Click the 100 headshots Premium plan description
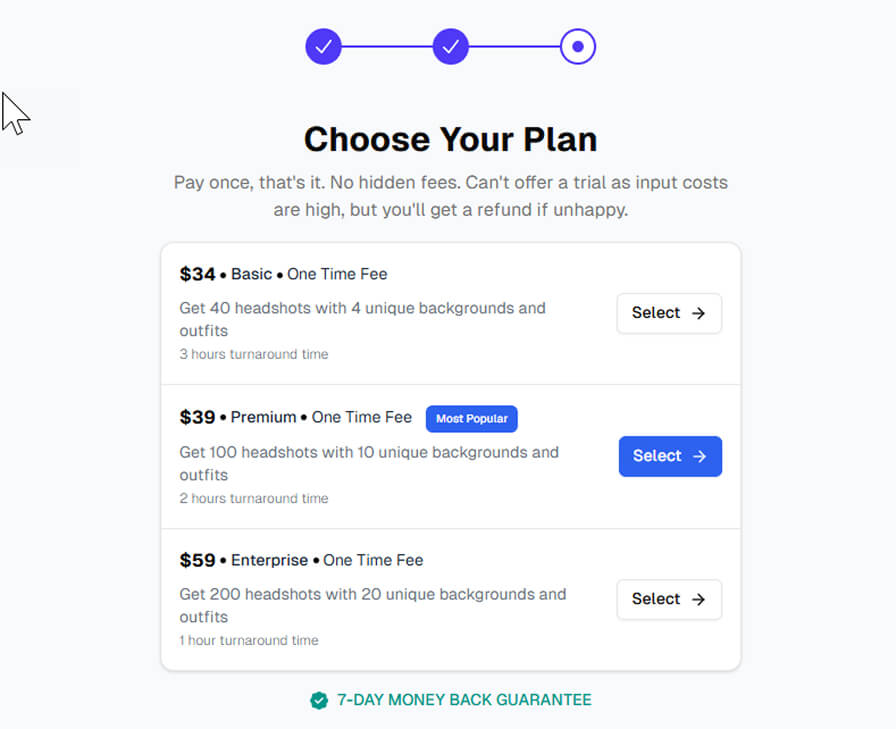 (x=368, y=463)
